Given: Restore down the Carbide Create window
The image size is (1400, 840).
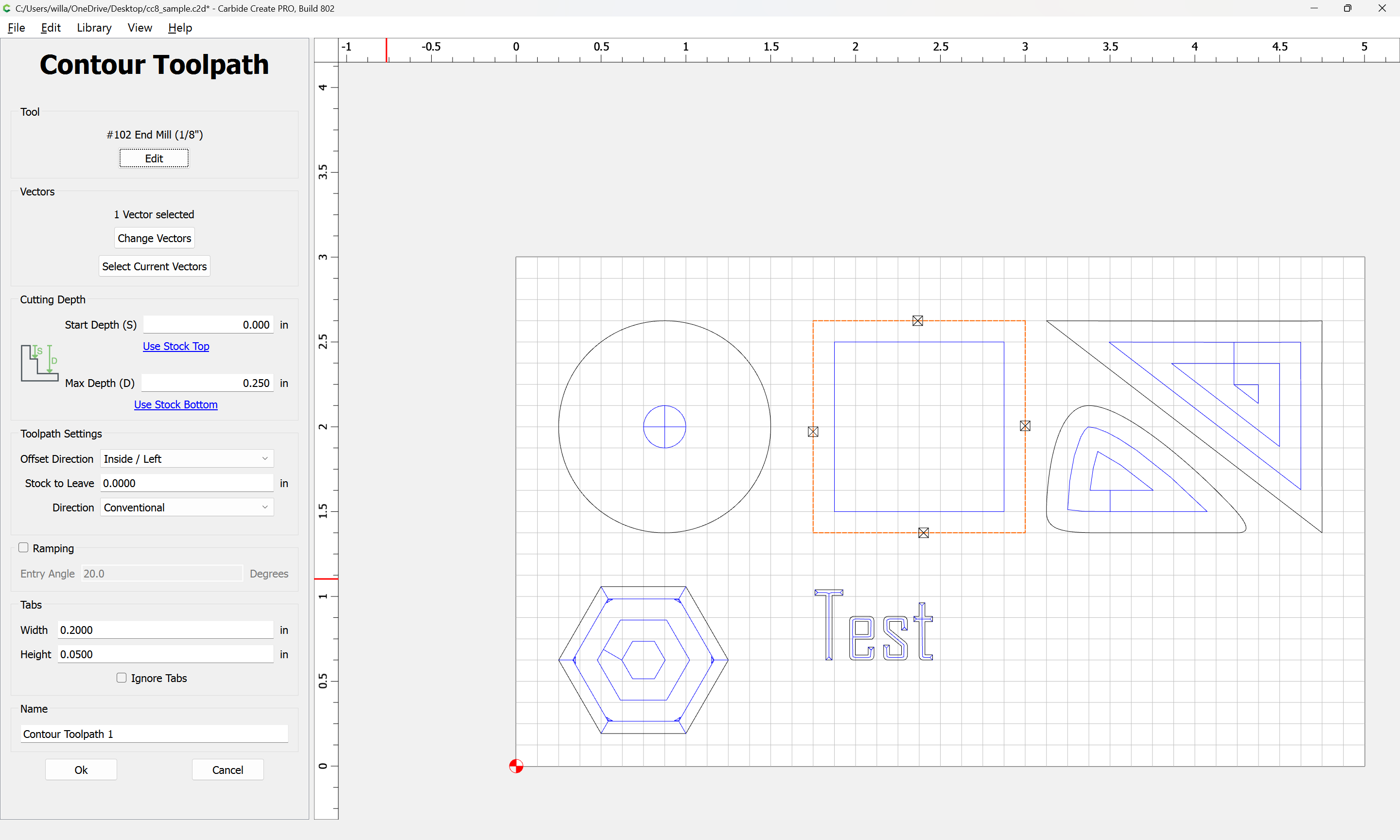Looking at the screenshot, I should pos(1348,8).
